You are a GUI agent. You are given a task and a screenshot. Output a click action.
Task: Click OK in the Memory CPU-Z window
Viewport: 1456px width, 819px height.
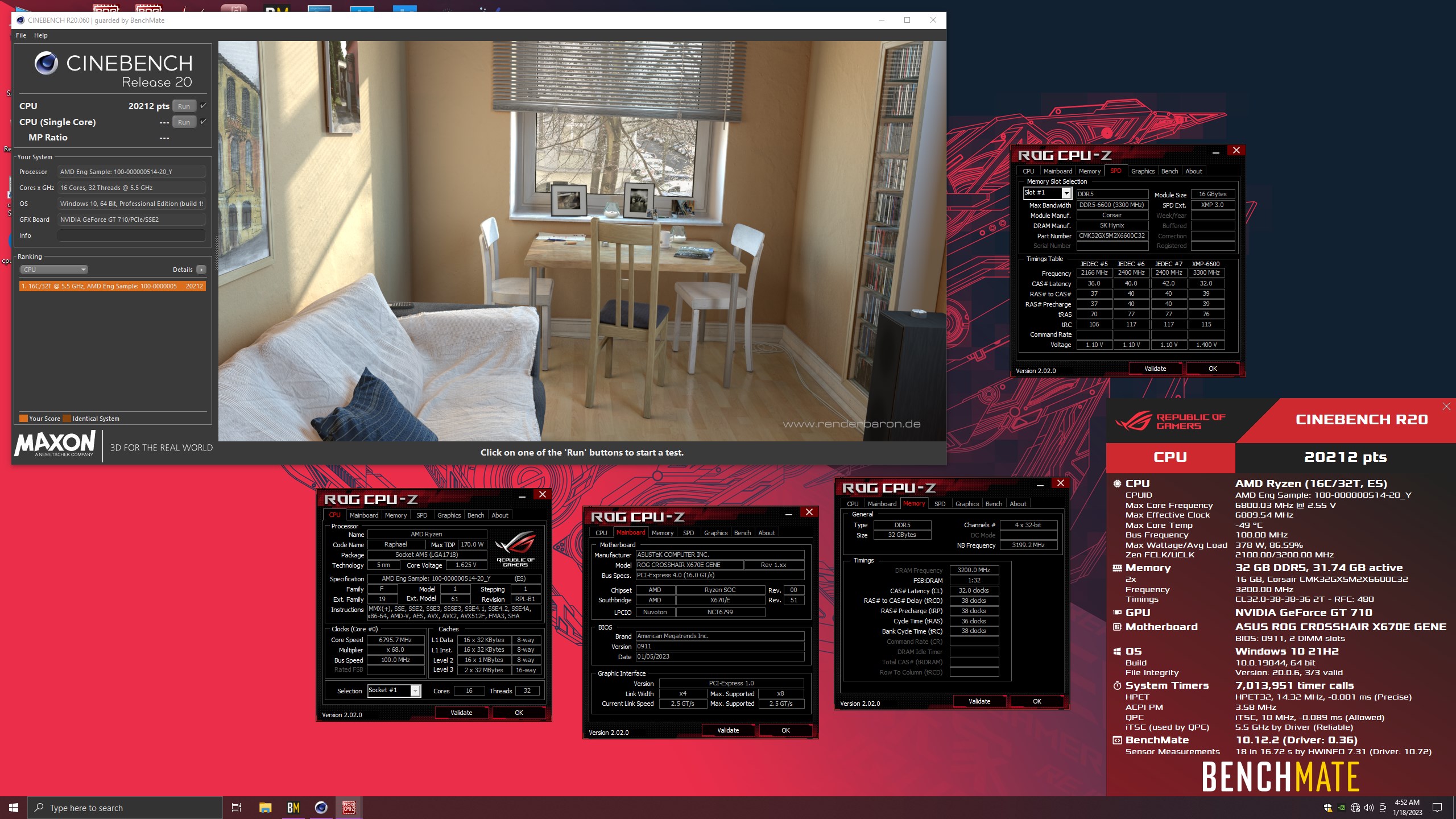[x=1037, y=701]
